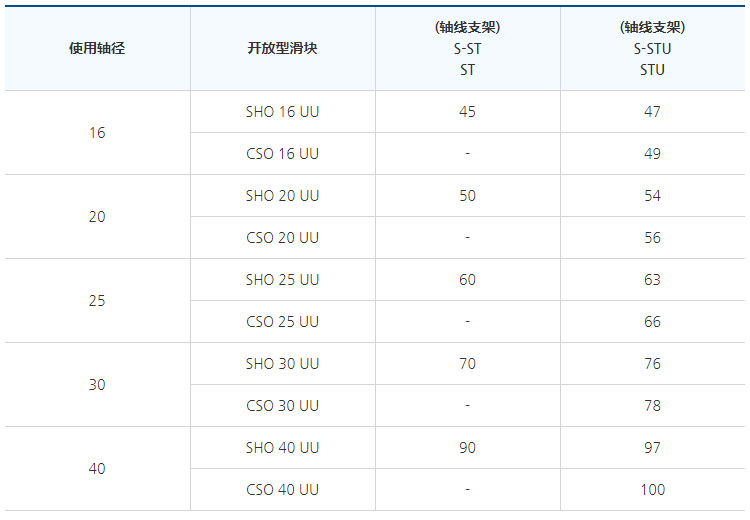Click the SHO 16 UU cell
The image size is (750, 520).
pos(282,111)
